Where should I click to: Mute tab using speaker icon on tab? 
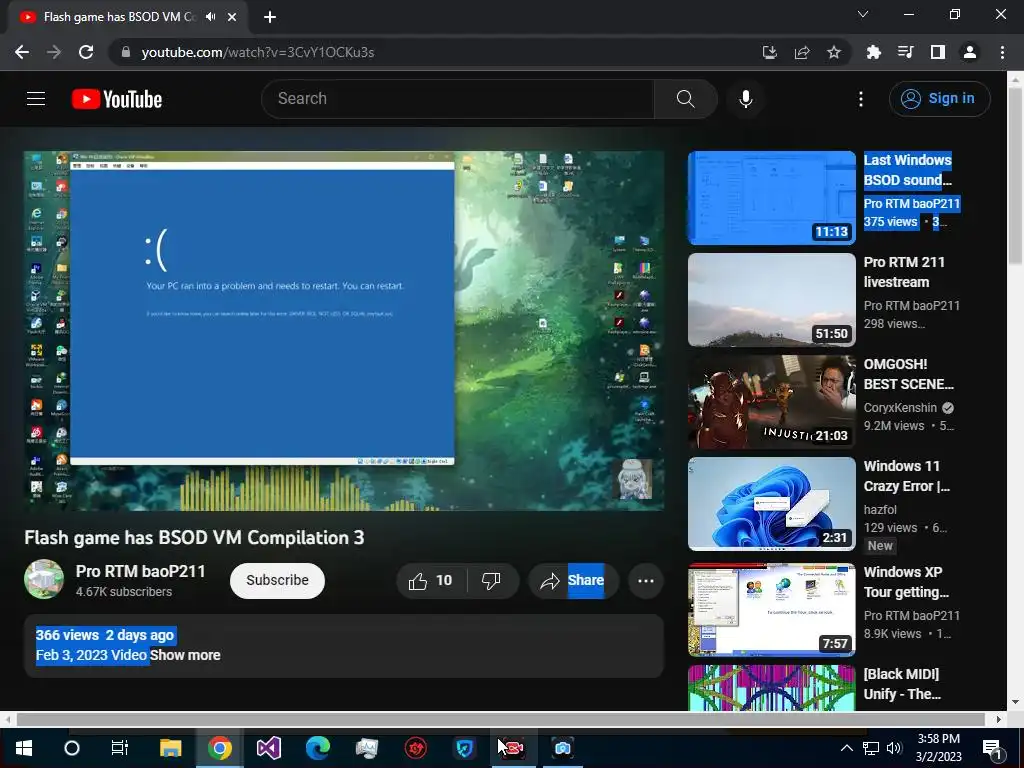click(210, 17)
